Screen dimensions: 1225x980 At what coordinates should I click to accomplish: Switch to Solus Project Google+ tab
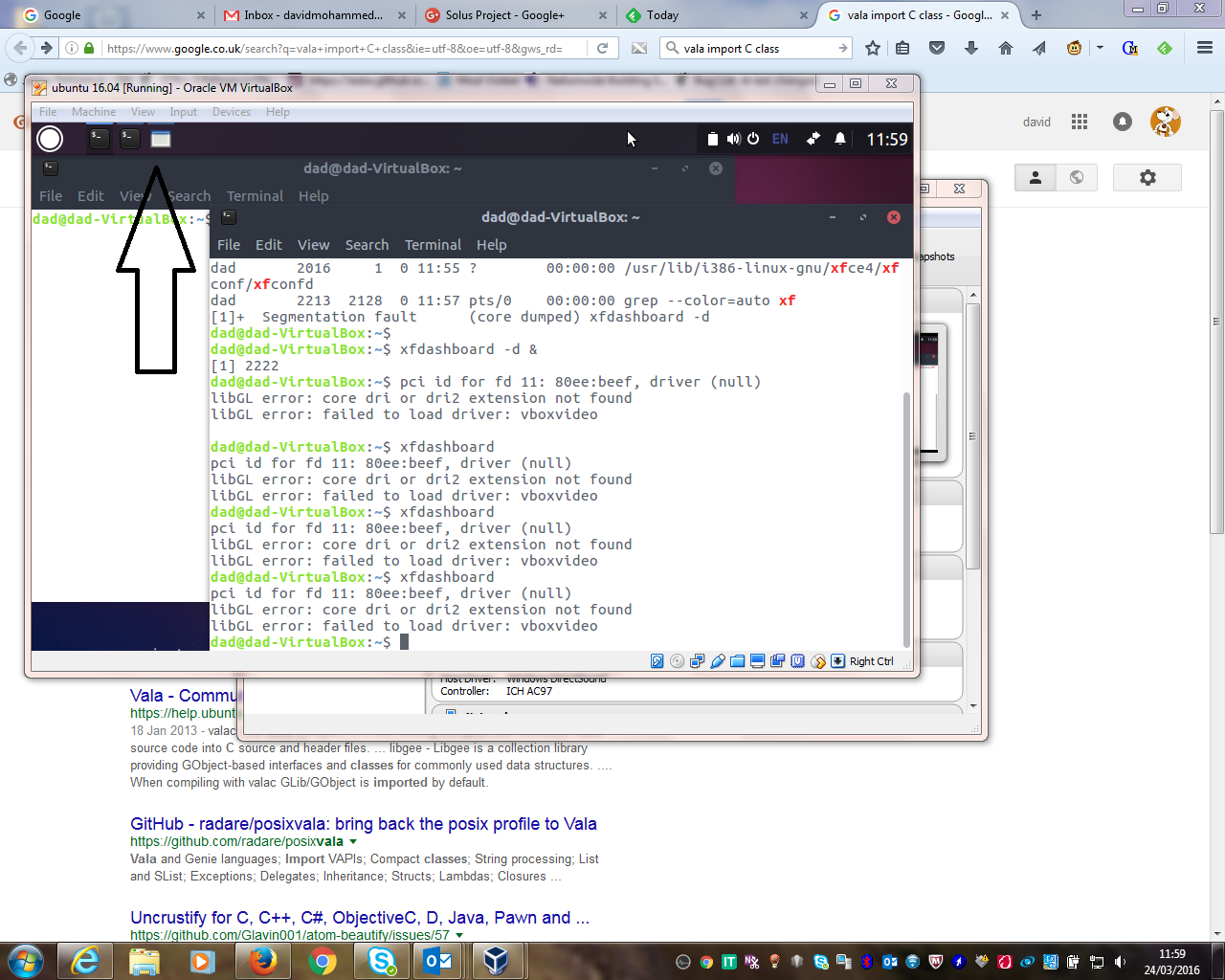513,15
